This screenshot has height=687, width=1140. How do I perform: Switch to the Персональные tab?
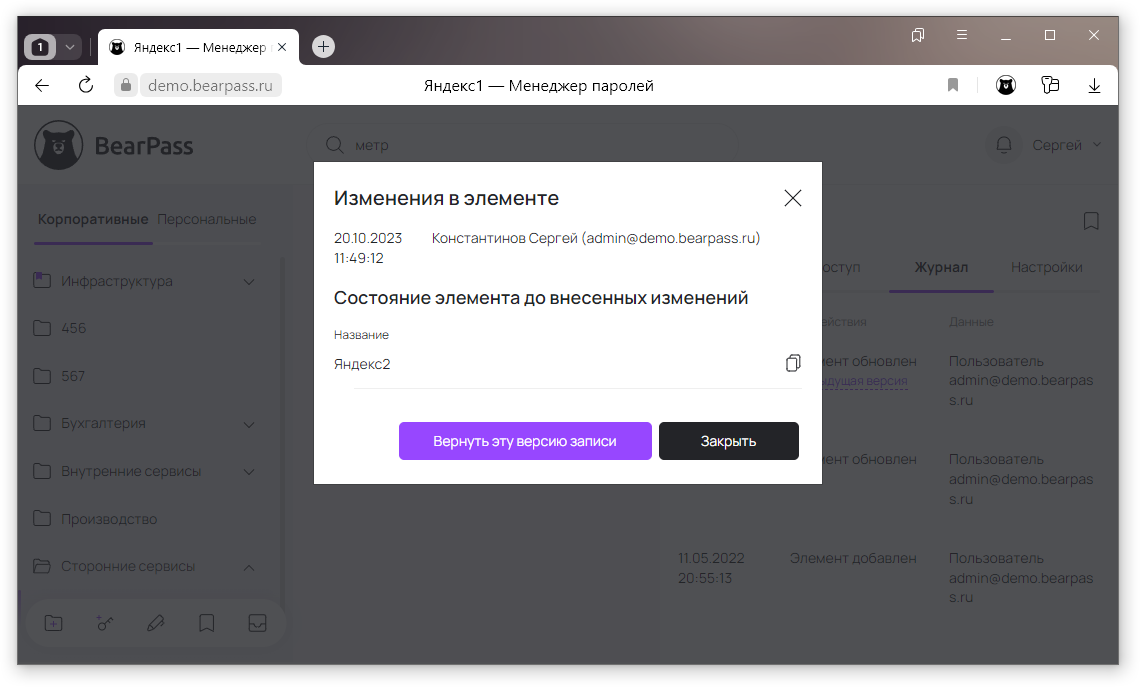(206, 219)
